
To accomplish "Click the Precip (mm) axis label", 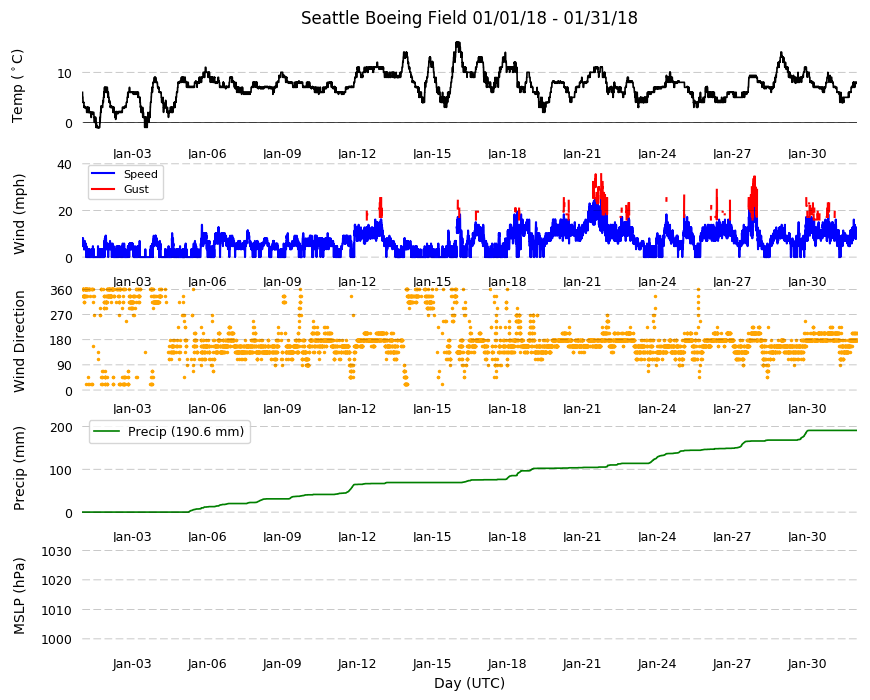I will coord(19,468).
